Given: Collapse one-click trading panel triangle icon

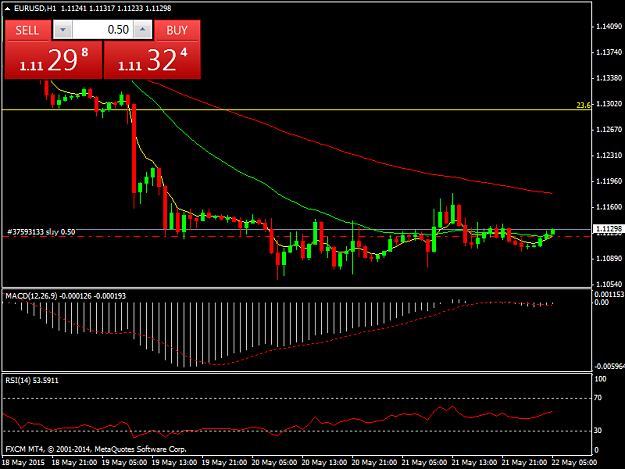Looking at the screenshot, I should (x=7, y=8).
